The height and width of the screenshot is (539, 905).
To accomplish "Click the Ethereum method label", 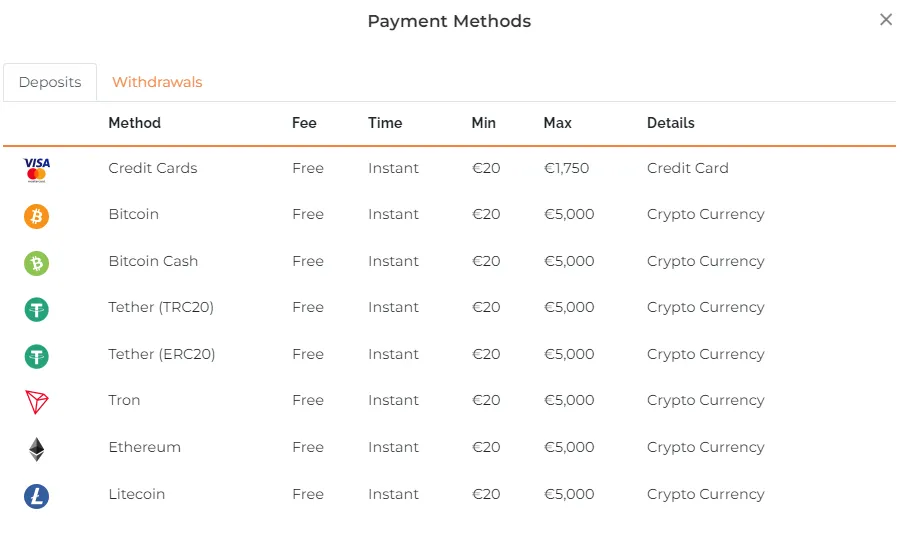I will (x=144, y=447).
